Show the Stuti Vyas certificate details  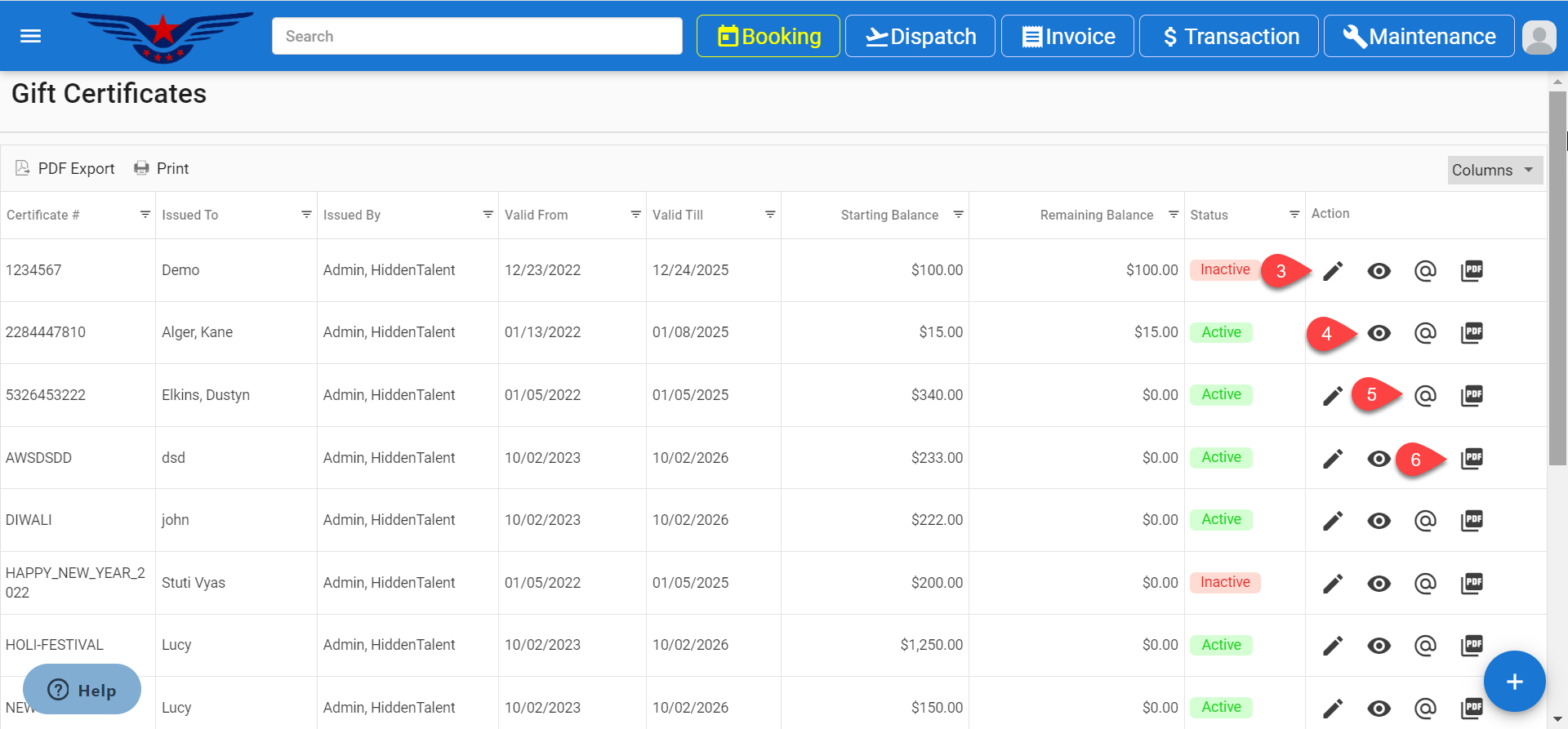pyautogui.click(x=1379, y=584)
